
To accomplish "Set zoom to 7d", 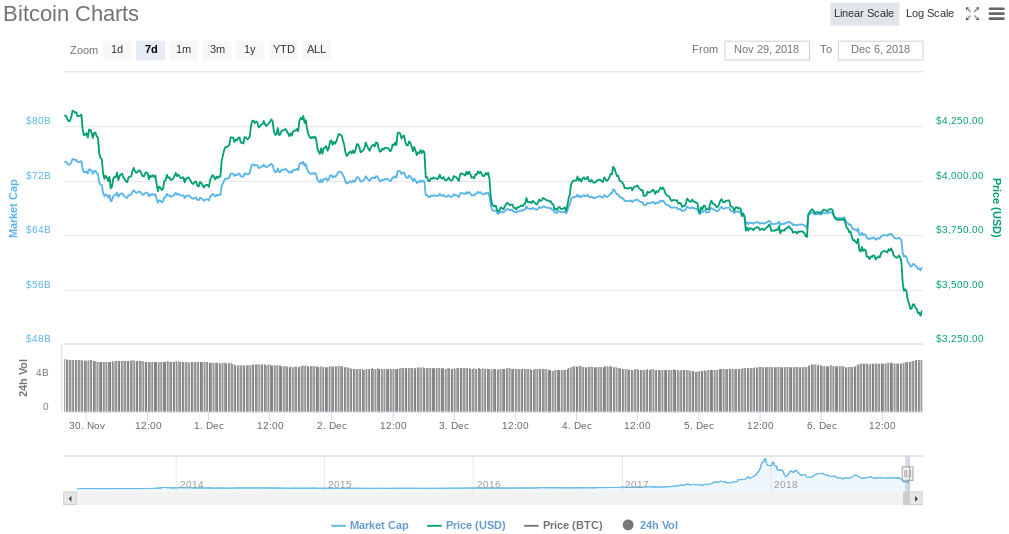I will (x=151, y=50).
